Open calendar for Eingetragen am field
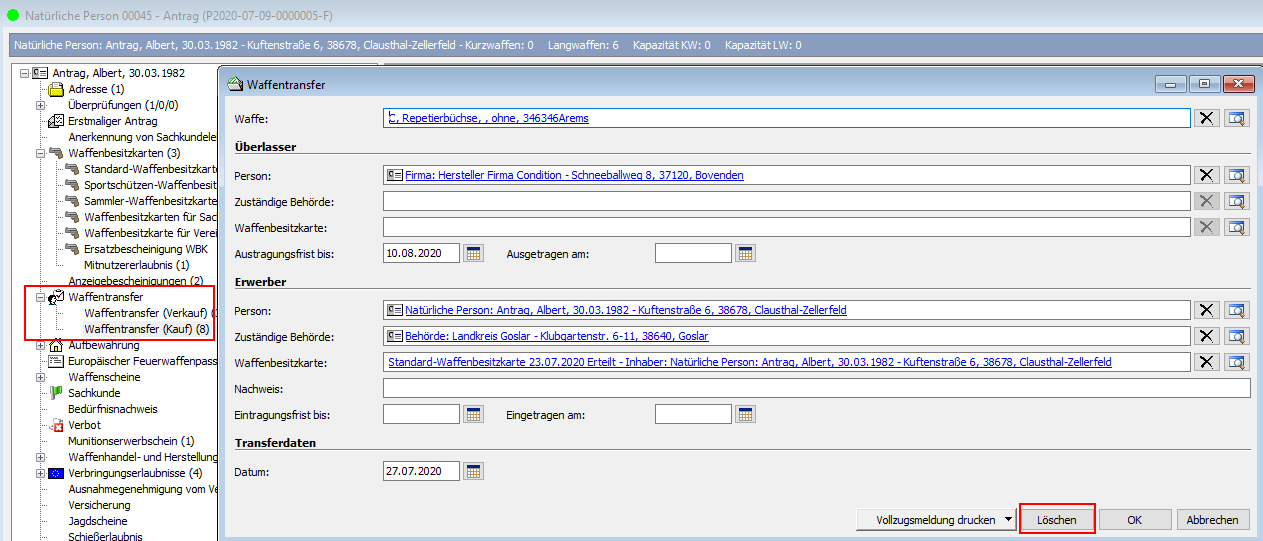This screenshot has height=541, width=1263. [745, 414]
